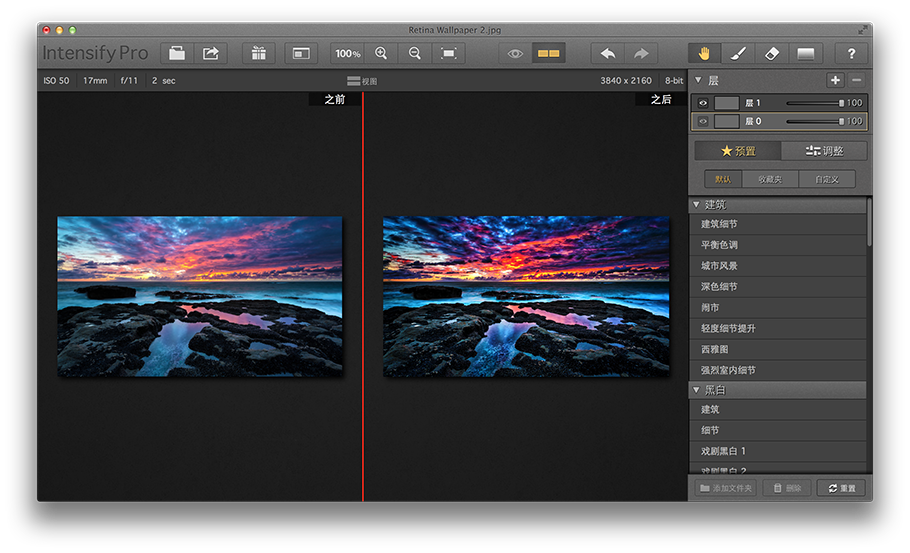Click the 添加文件夹 add folder button
This screenshot has width=910, height=553.
[x=725, y=488]
